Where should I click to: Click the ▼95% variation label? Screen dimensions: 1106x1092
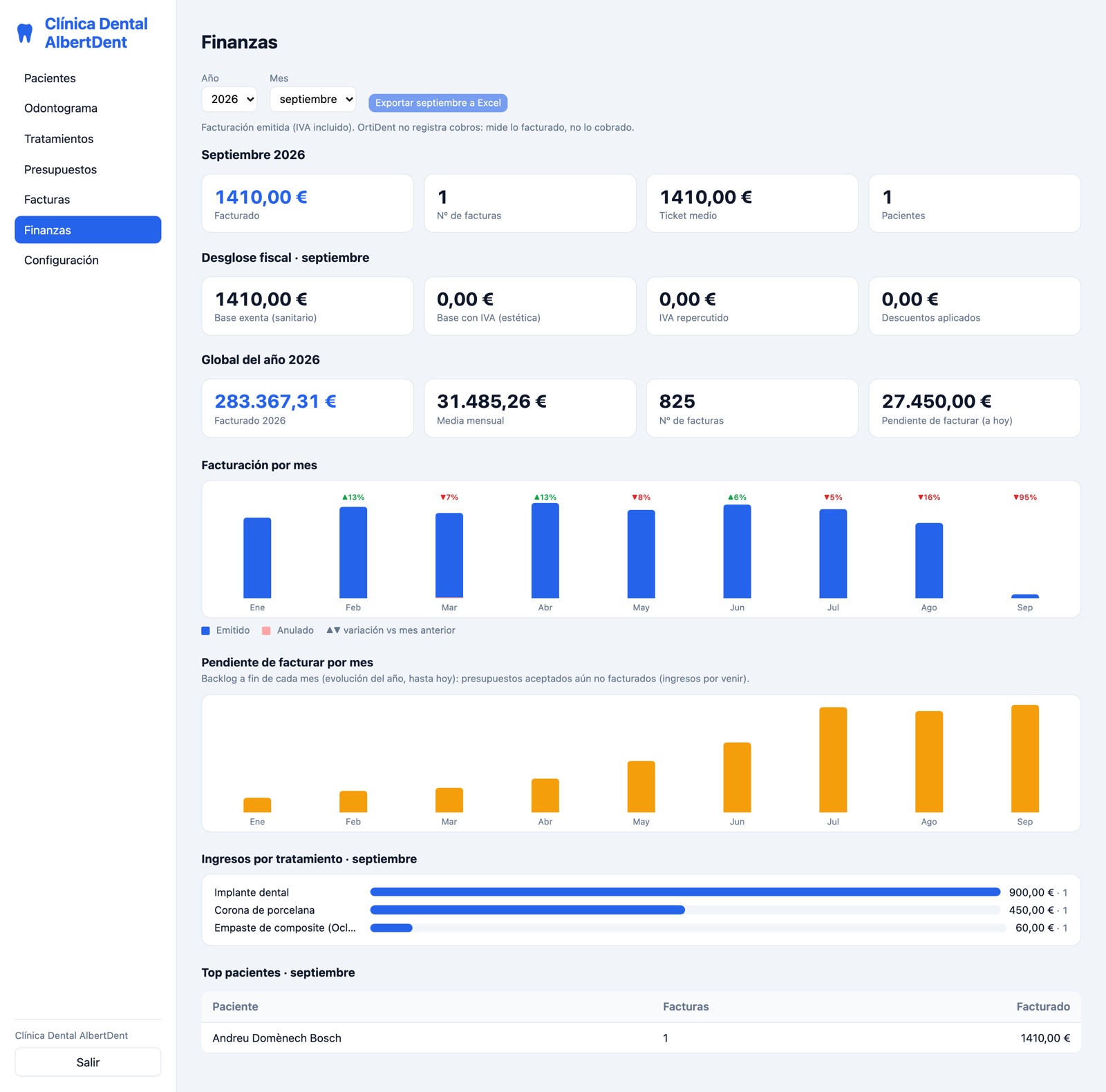click(1025, 498)
